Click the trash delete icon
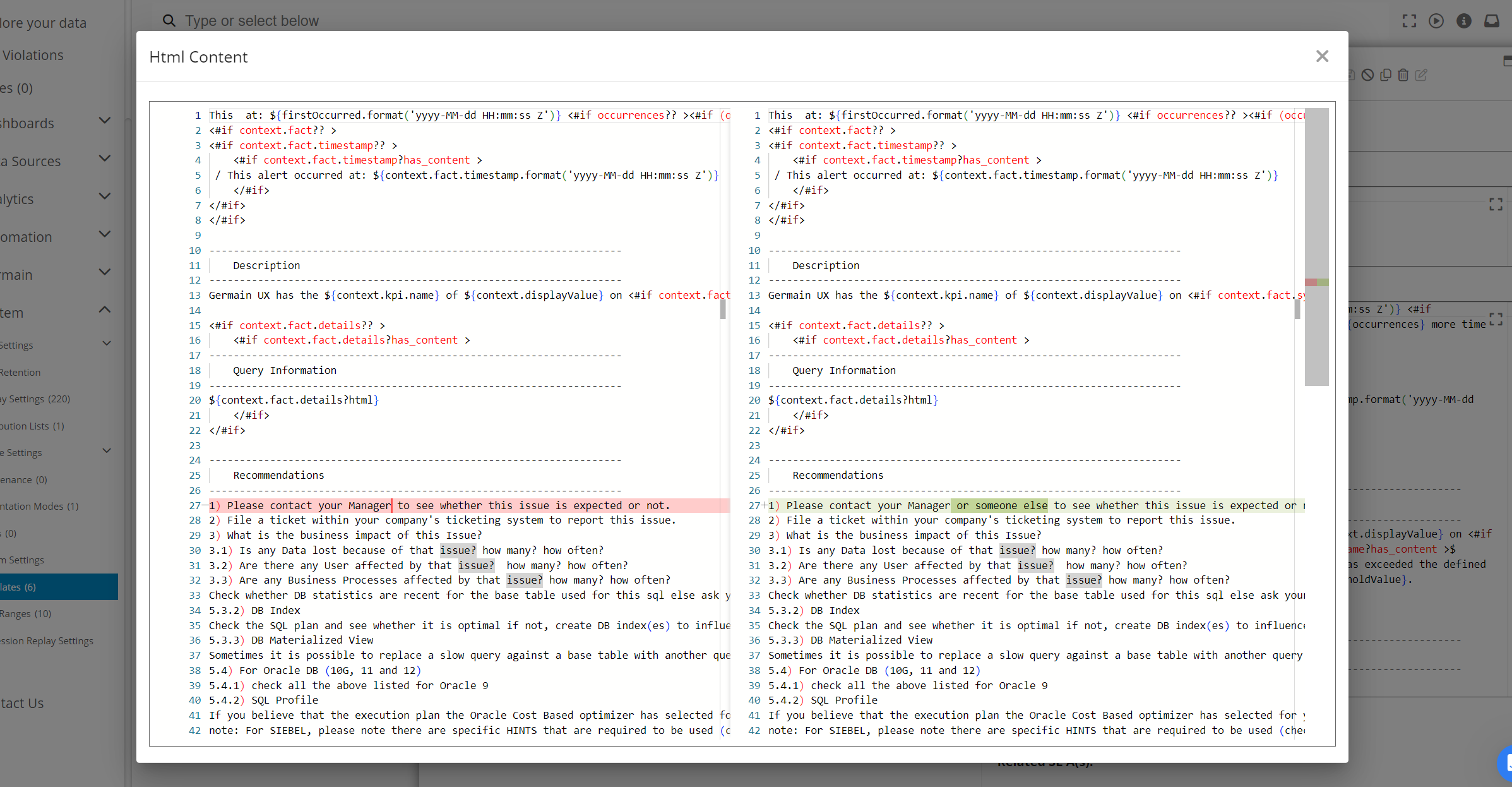The width and height of the screenshot is (1512, 787). coord(1403,75)
